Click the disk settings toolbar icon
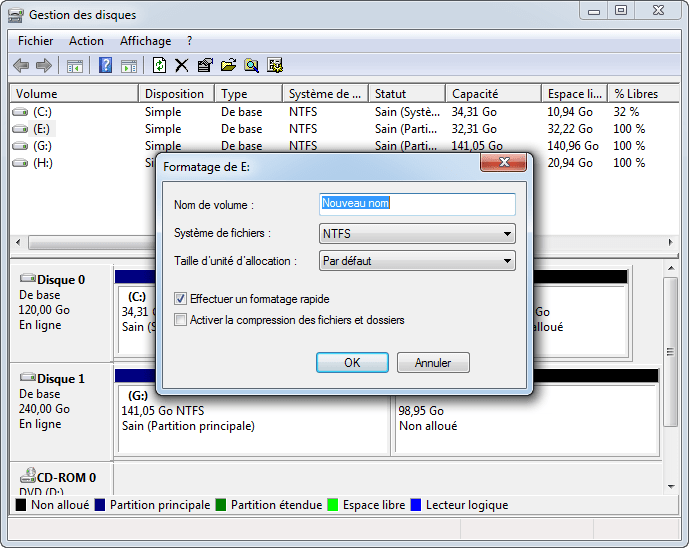 275,66
